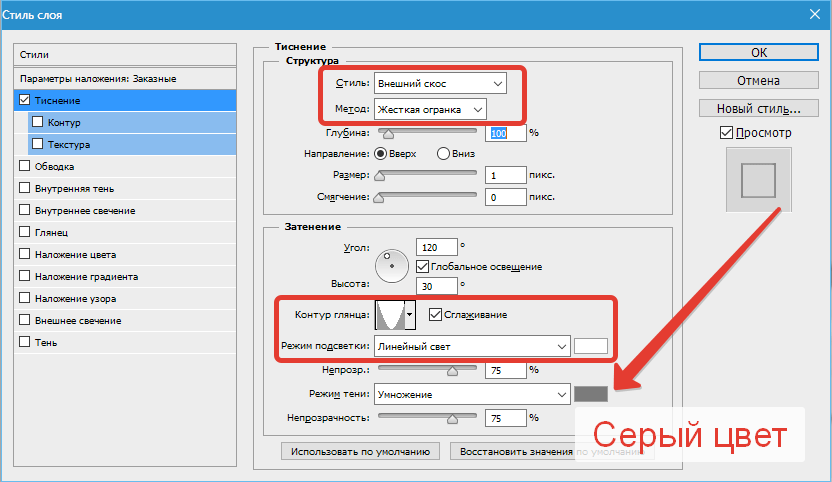Expand the Режим подсветки dropdown
This screenshot has height=482, width=832.
coord(472,346)
